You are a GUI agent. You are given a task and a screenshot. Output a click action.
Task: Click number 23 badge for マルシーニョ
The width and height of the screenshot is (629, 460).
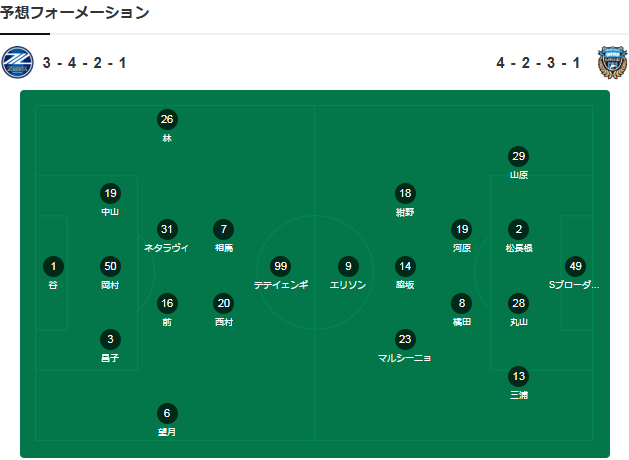[405, 339]
